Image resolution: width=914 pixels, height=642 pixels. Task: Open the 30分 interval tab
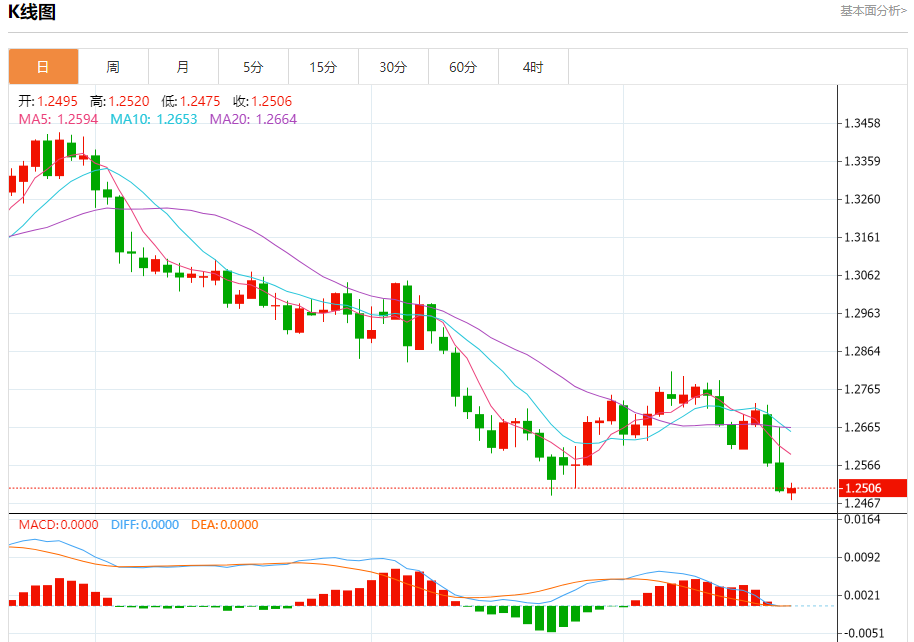click(x=393, y=67)
